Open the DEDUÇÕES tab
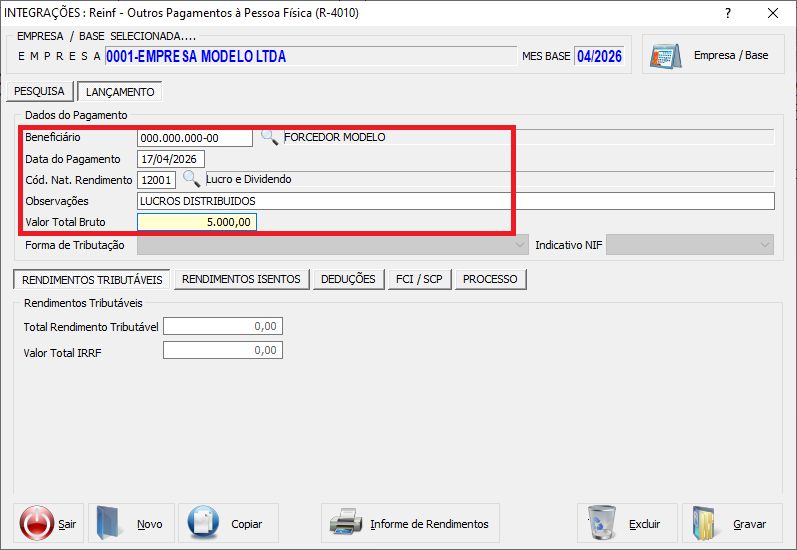 coord(348,279)
